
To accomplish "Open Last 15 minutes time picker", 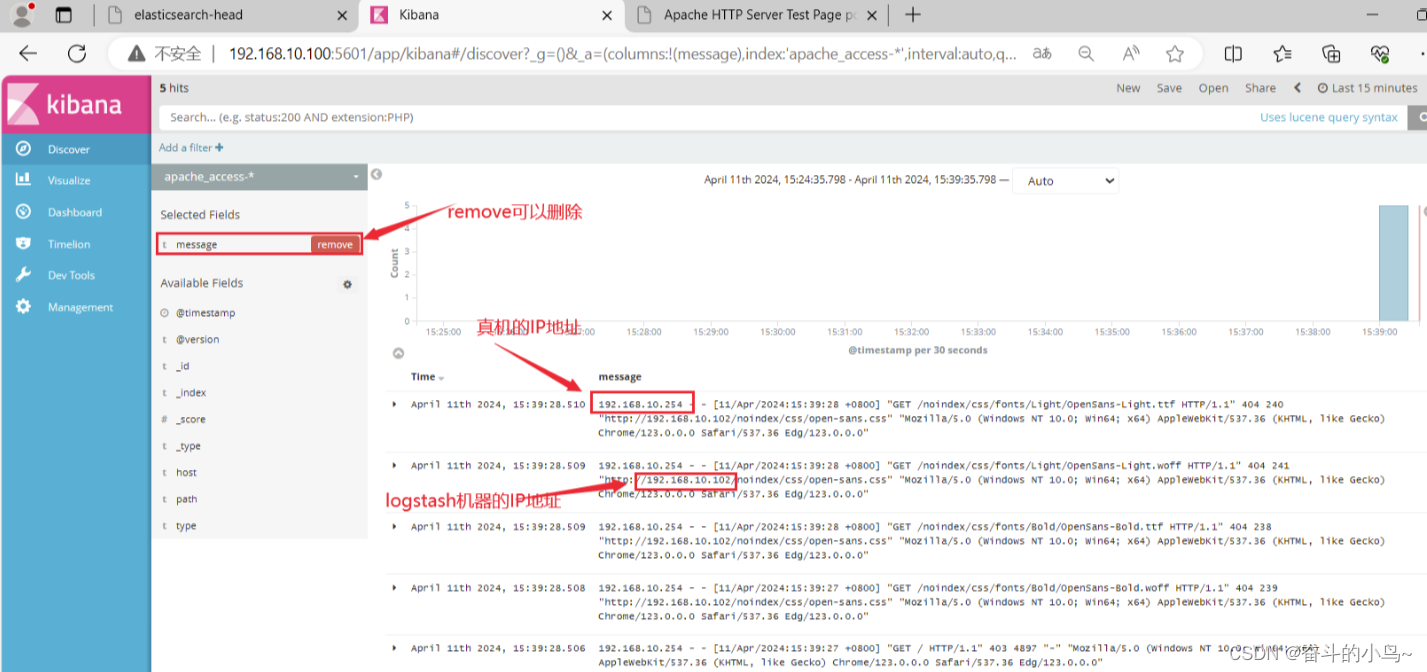I will coord(1367,88).
